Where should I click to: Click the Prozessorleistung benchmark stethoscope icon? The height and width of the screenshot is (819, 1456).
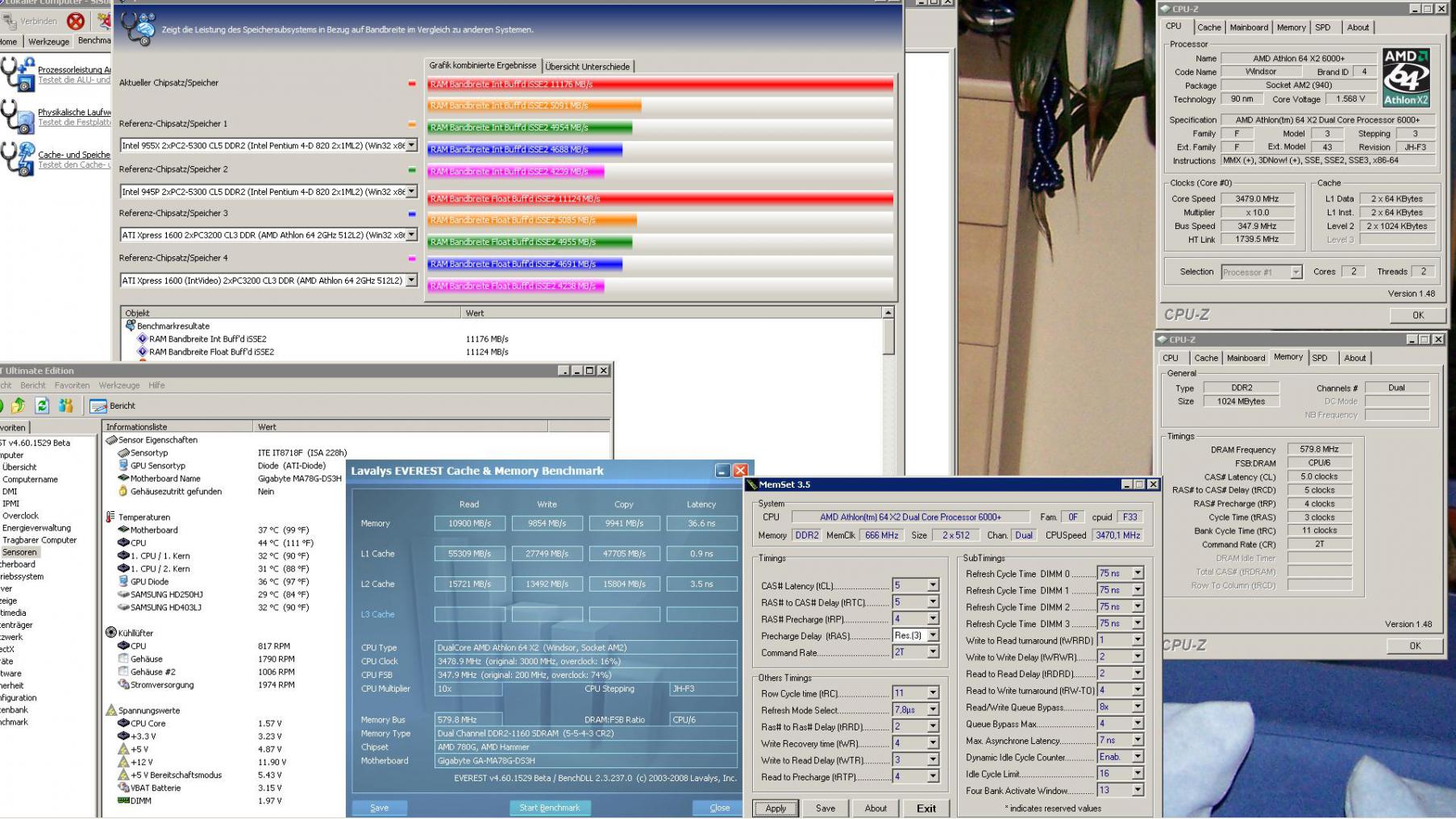pyautogui.click(x=18, y=74)
